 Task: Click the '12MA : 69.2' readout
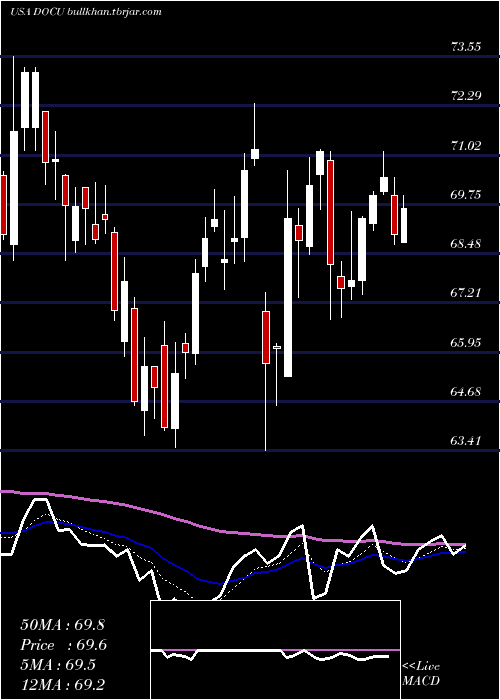pyautogui.click(x=62, y=685)
